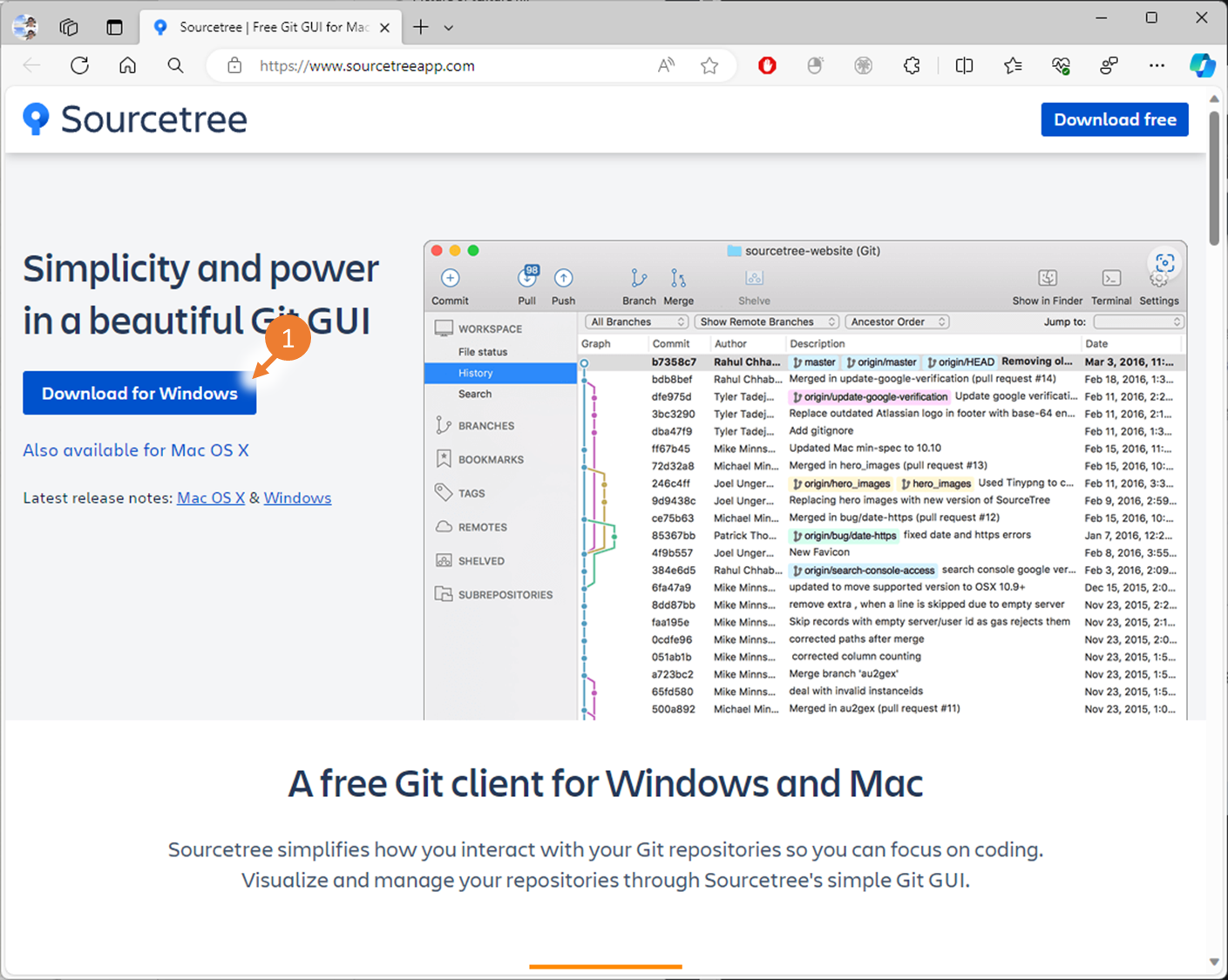The image size is (1228, 980).
Task: Click the browser profile avatar icon
Action: click(25, 27)
